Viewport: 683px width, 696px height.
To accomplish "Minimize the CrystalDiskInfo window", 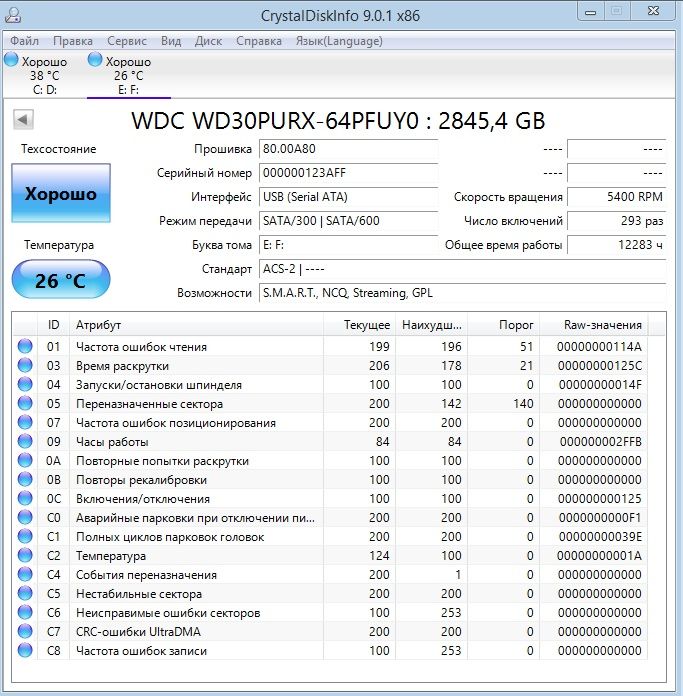I will [x=591, y=12].
